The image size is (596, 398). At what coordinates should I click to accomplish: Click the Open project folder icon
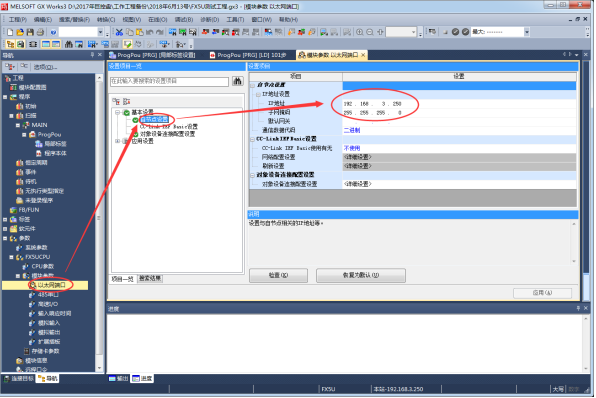20,32
